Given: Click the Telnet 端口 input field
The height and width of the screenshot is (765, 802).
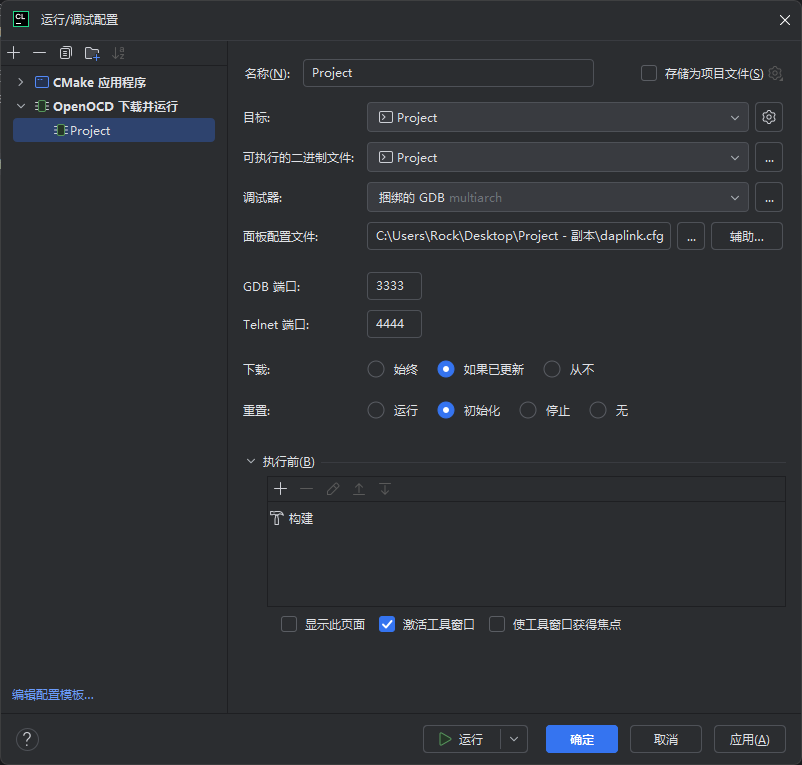Looking at the screenshot, I should click(x=393, y=323).
